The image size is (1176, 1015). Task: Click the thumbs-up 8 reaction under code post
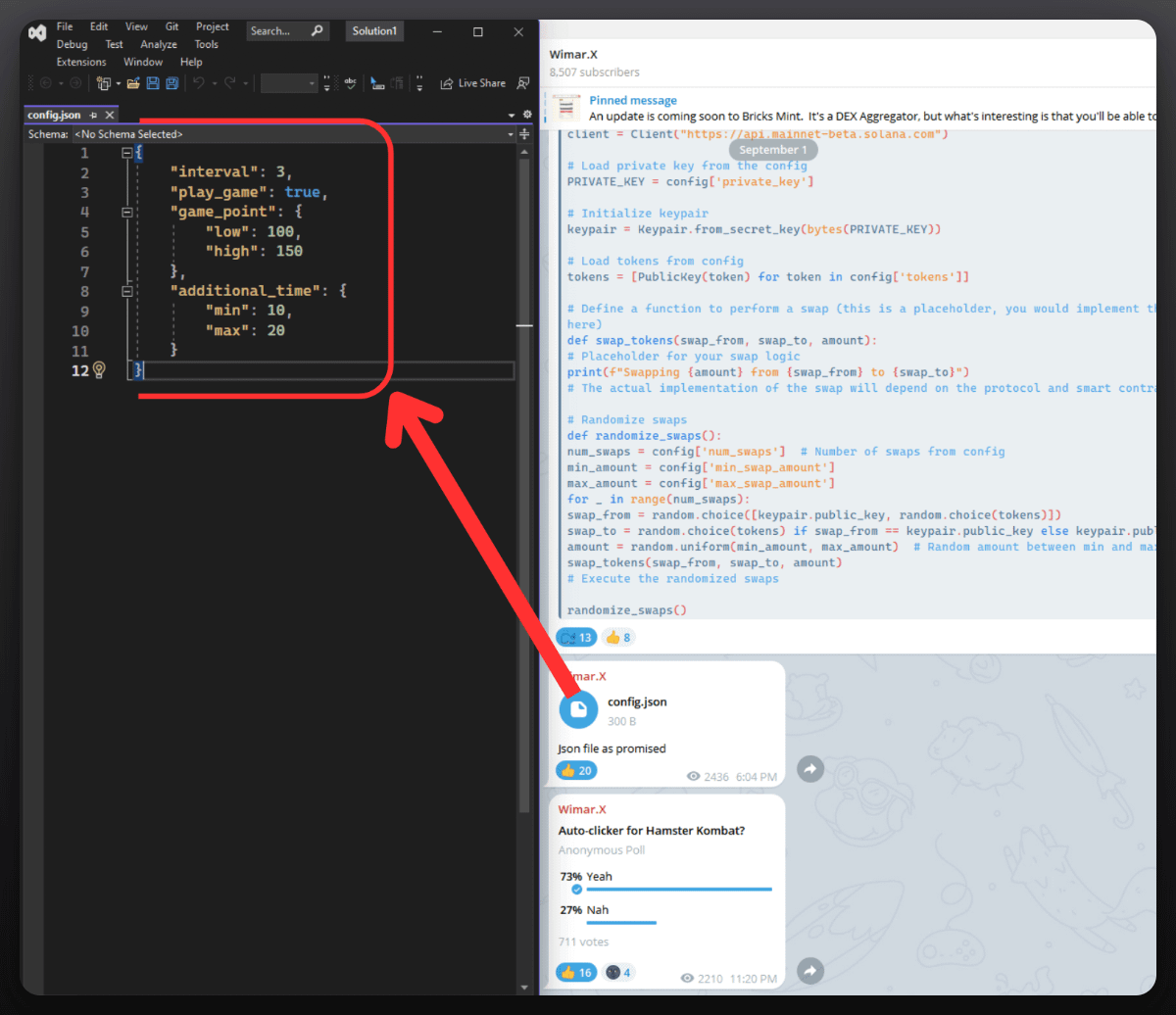click(x=618, y=637)
